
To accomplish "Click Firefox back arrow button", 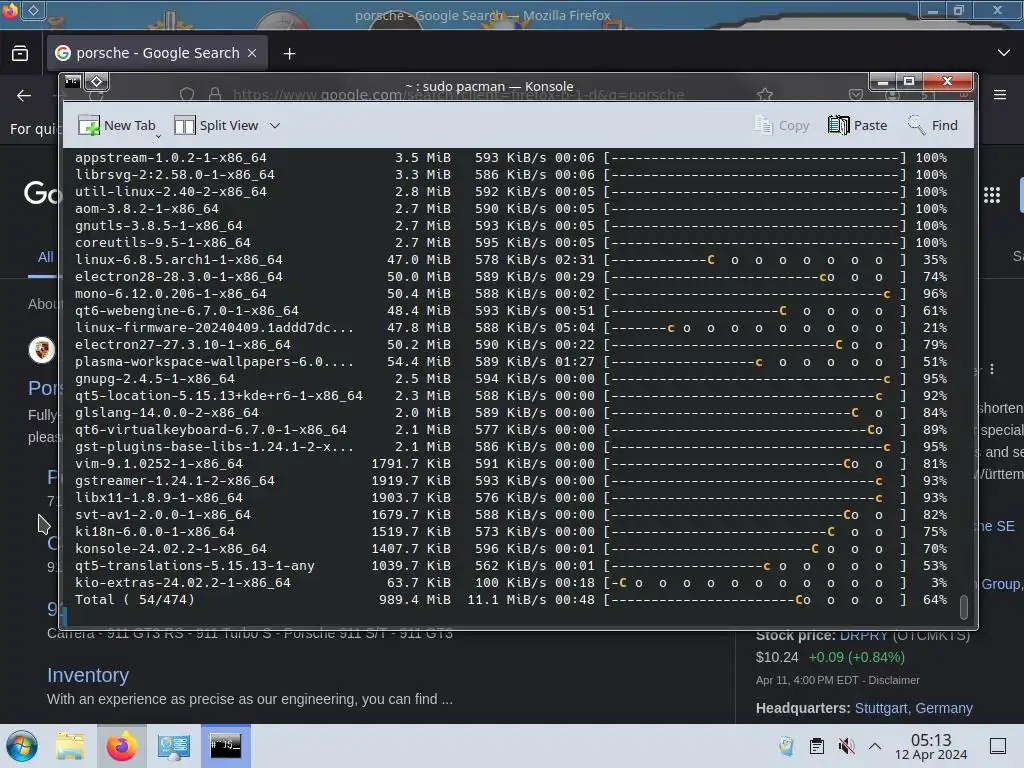I will coord(24,96).
